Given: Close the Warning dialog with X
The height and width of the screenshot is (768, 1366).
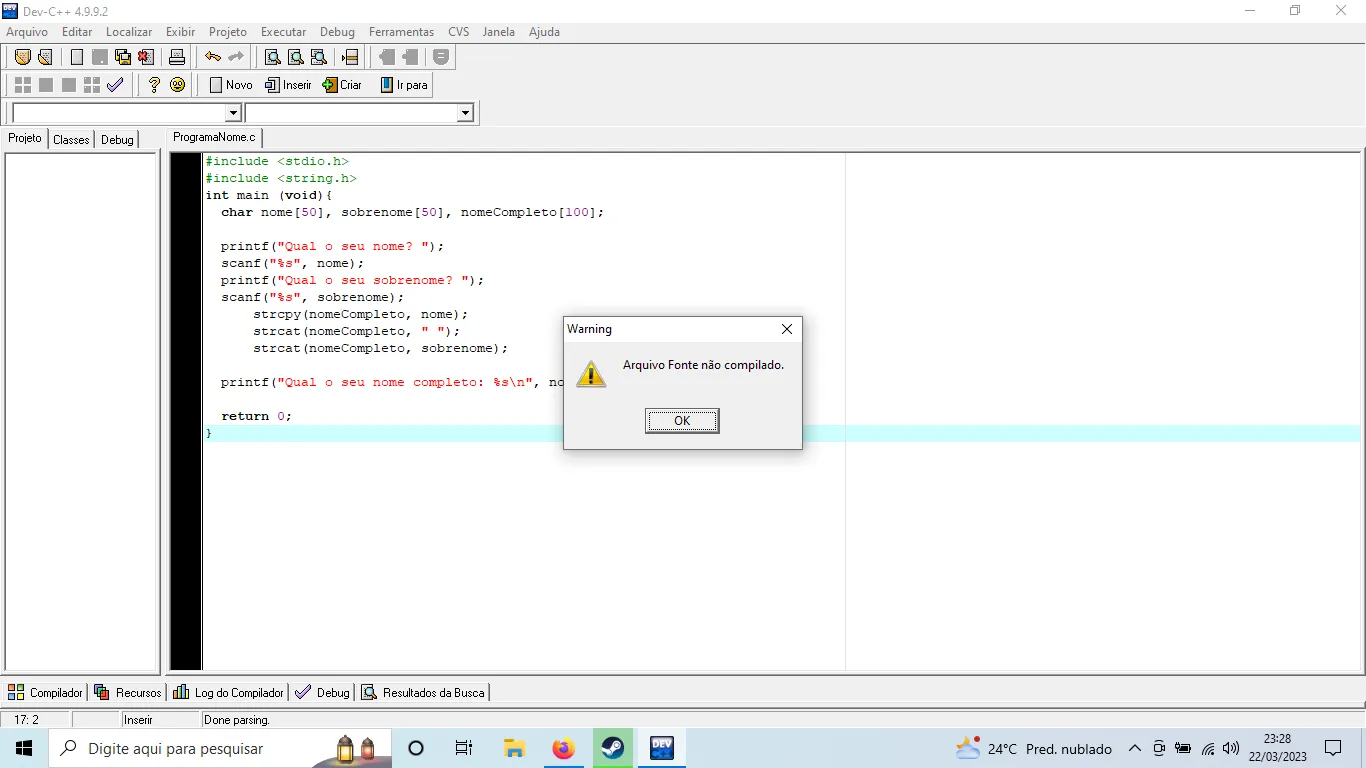Looking at the screenshot, I should point(786,329).
